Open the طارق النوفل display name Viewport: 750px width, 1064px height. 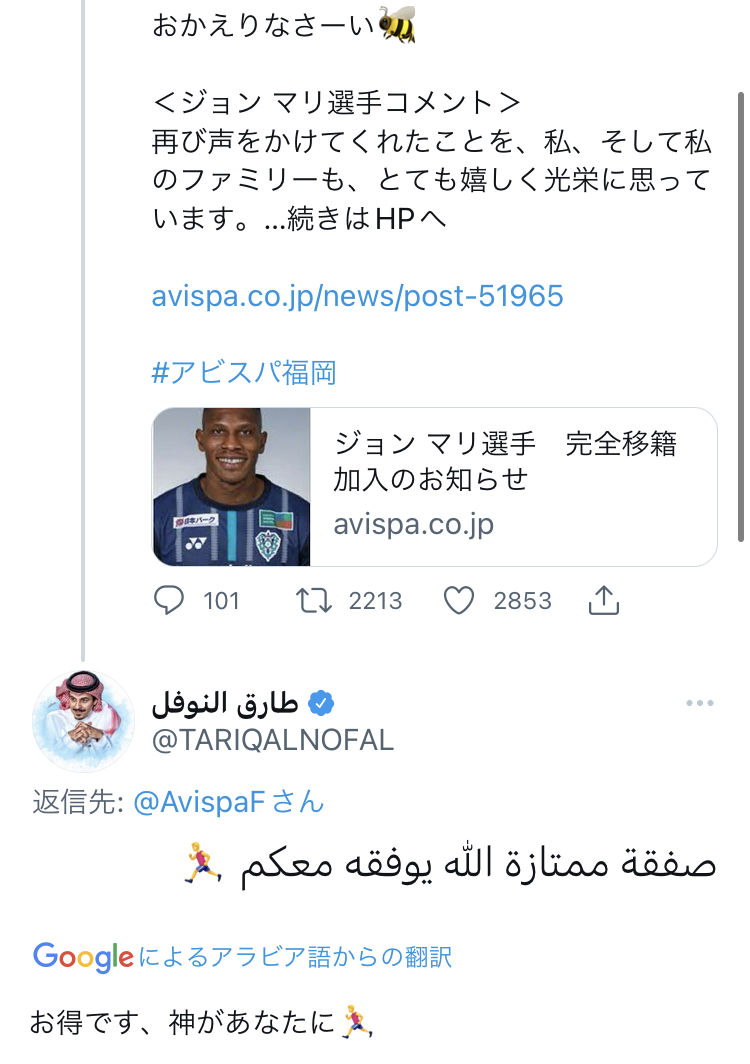point(225,704)
